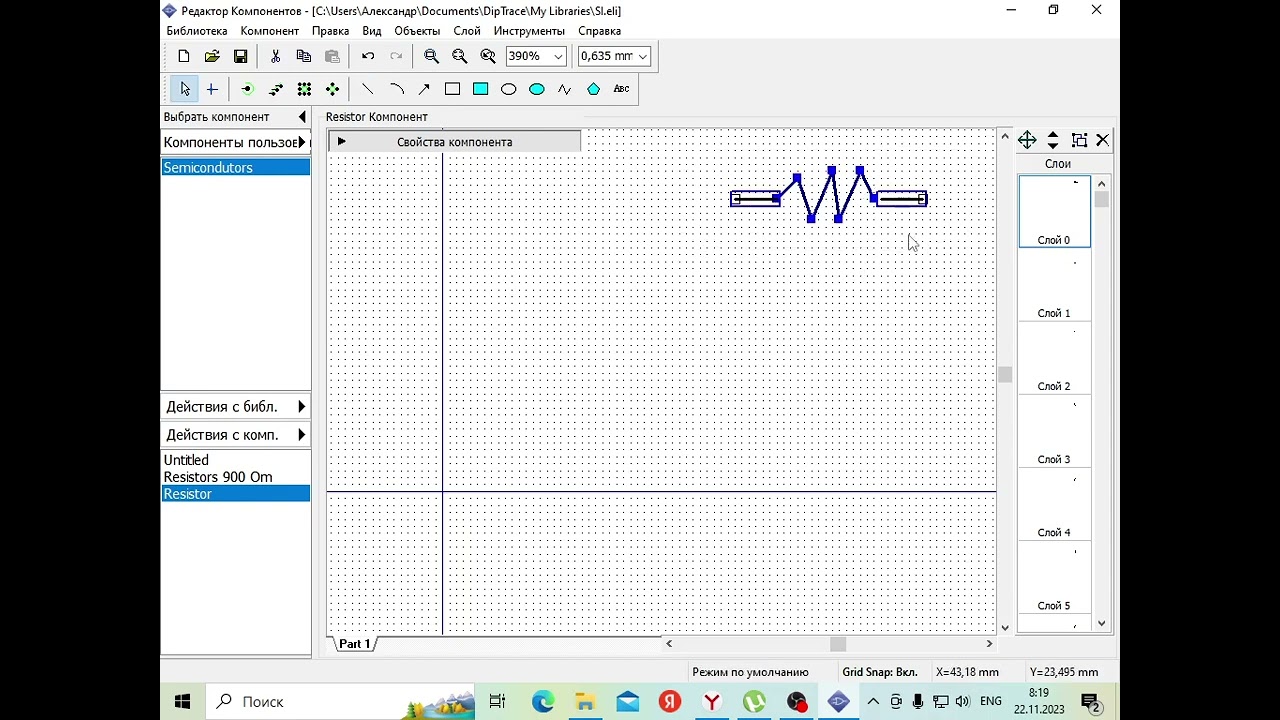Select the filled cyan Rectangle tool
The width and height of the screenshot is (1280, 720).
point(480,89)
